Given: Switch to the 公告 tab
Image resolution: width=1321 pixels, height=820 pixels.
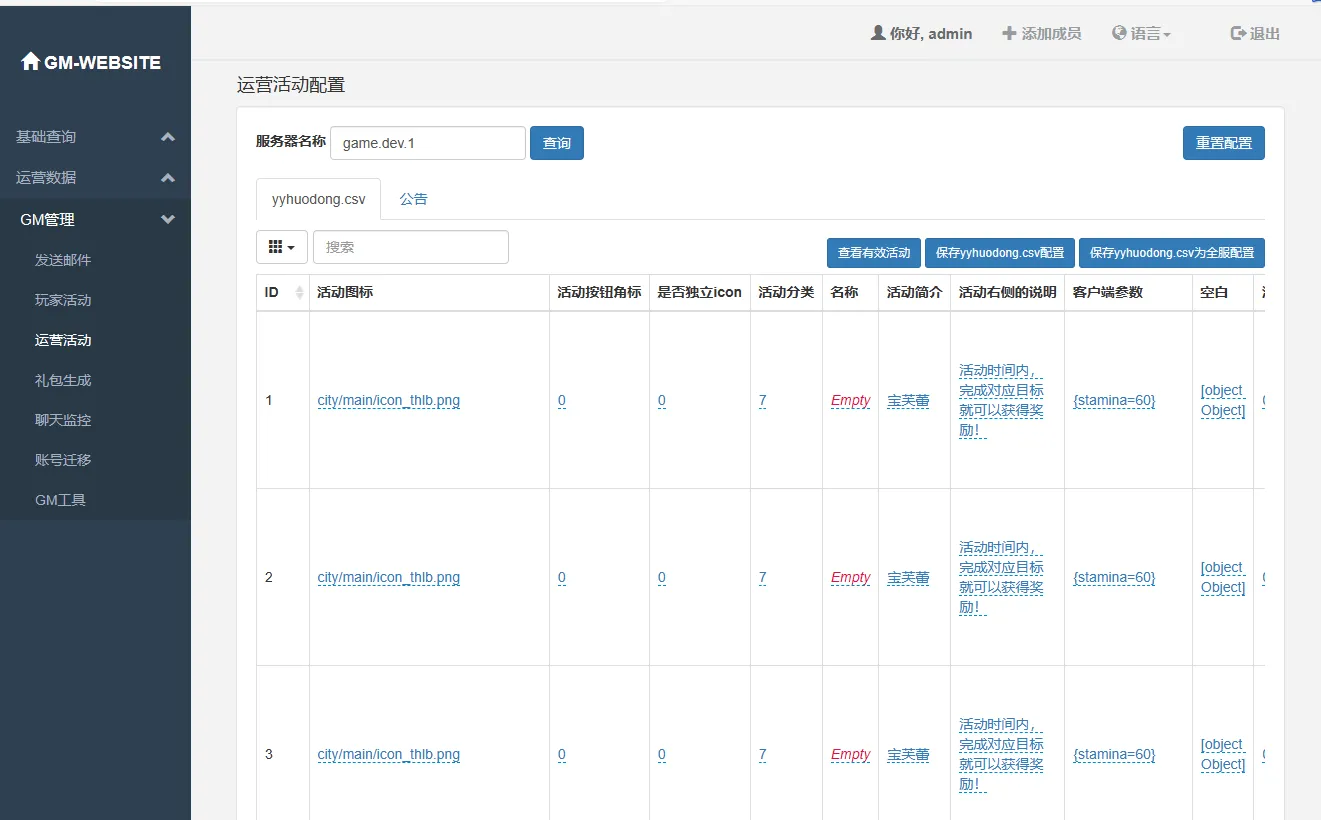Looking at the screenshot, I should (x=413, y=199).
